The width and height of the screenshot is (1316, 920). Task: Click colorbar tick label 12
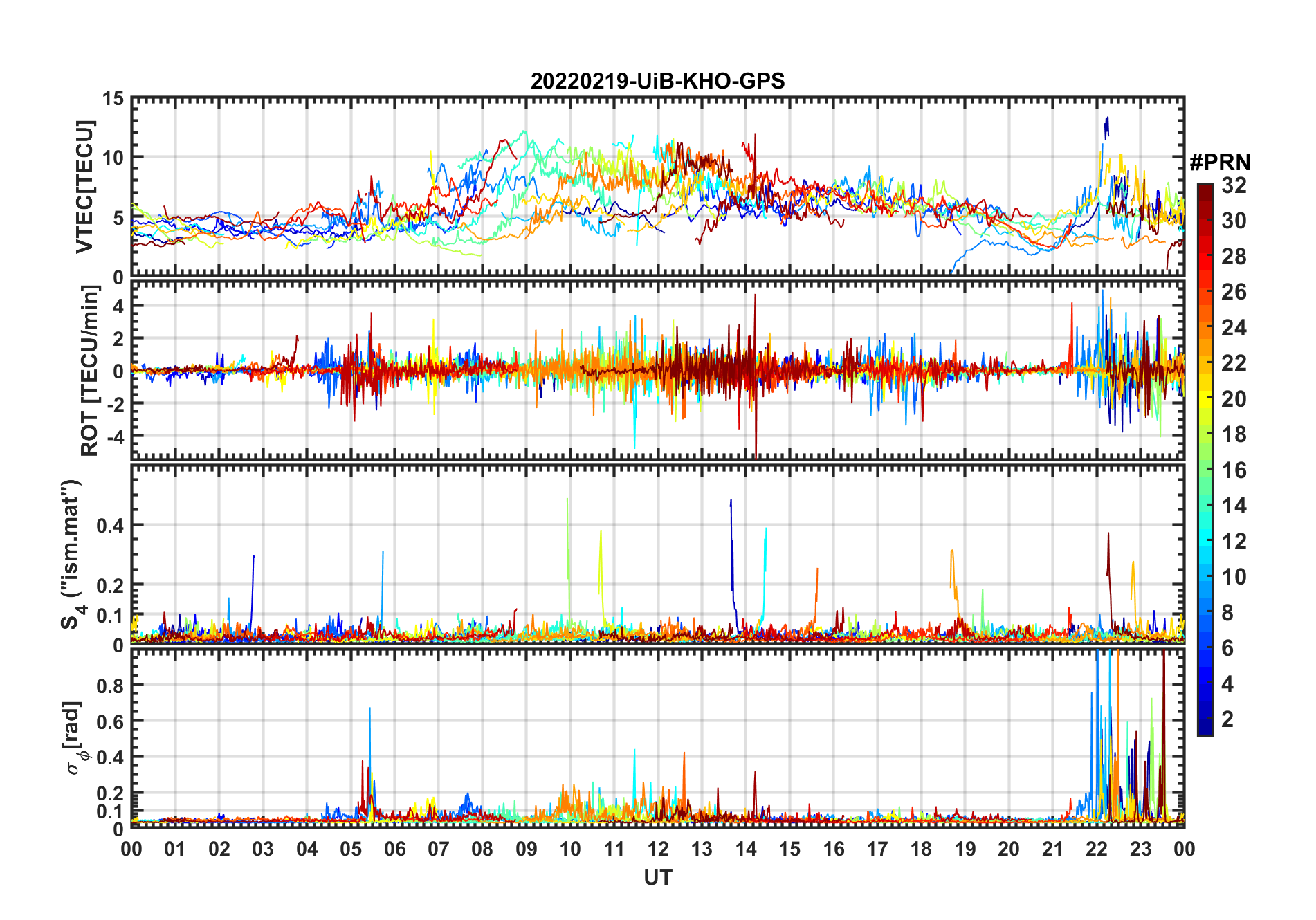tap(1234, 541)
